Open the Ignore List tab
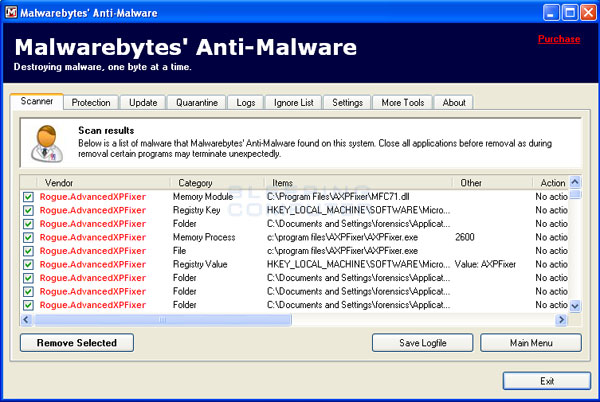This screenshot has width=600, height=402. [x=293, y=103]
